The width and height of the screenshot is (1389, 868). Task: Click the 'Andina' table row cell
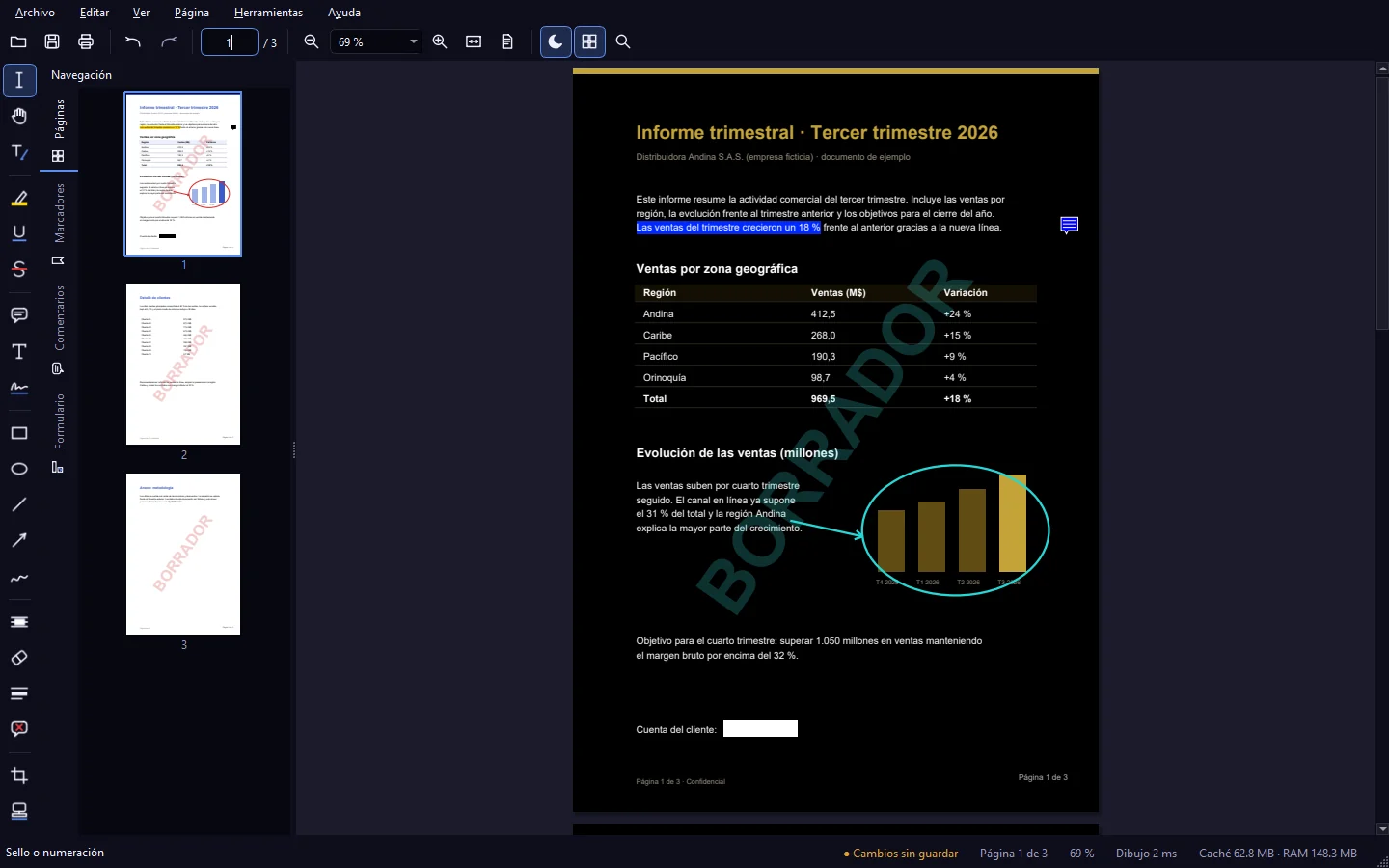659,314
